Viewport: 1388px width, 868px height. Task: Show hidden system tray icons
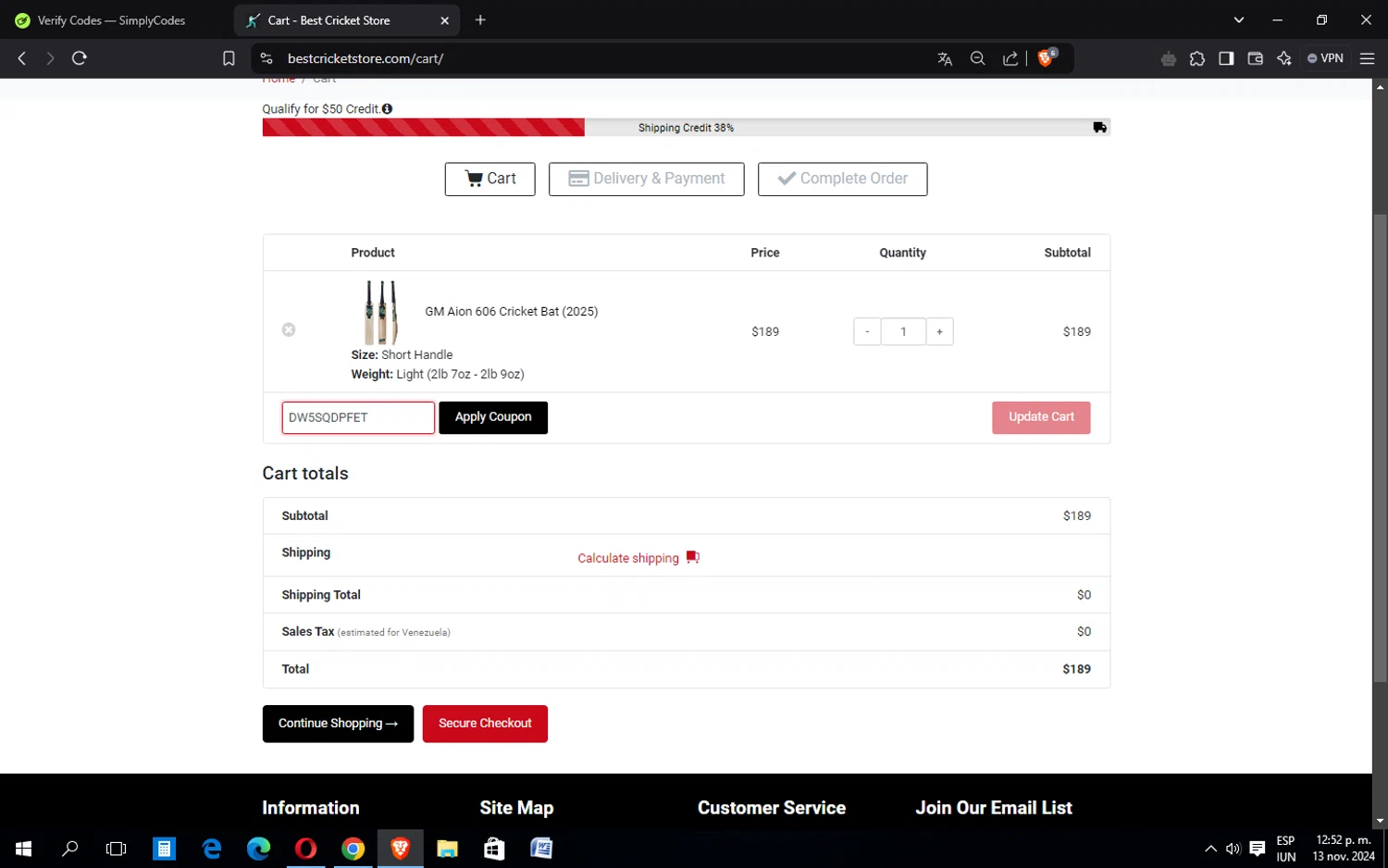(1210, 849)
